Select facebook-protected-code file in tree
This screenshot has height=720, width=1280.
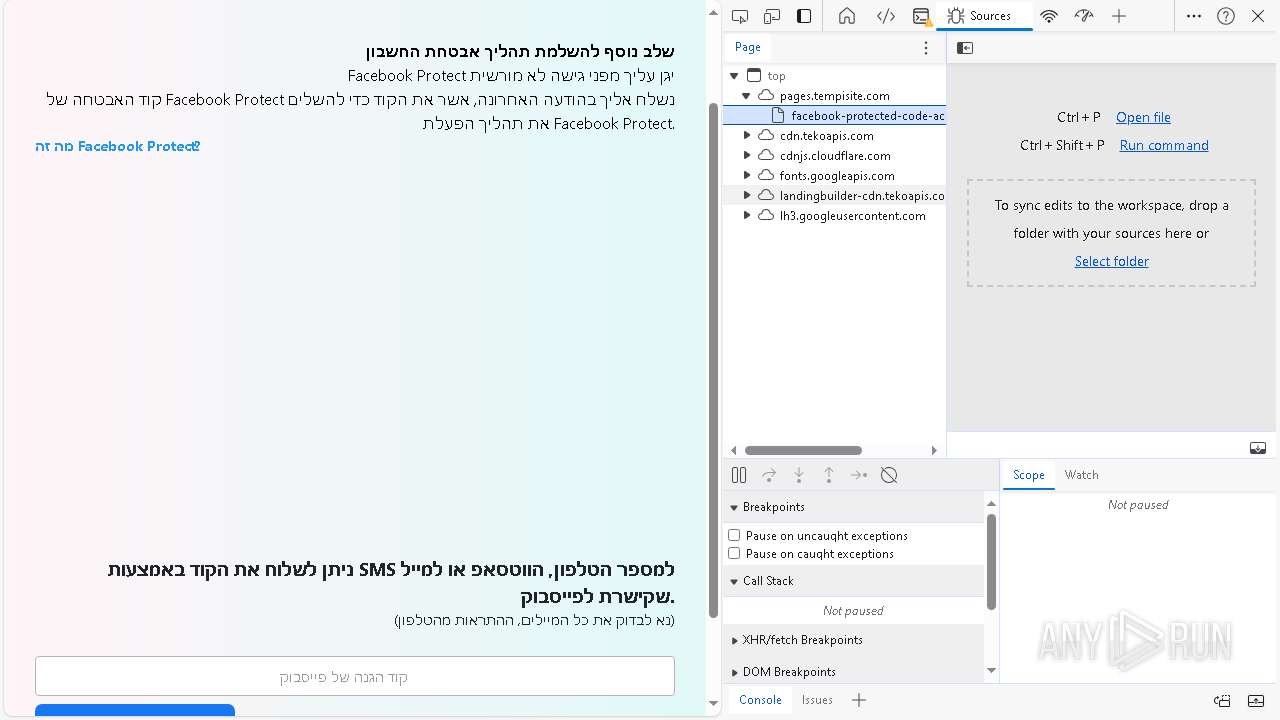click(834, 116)
